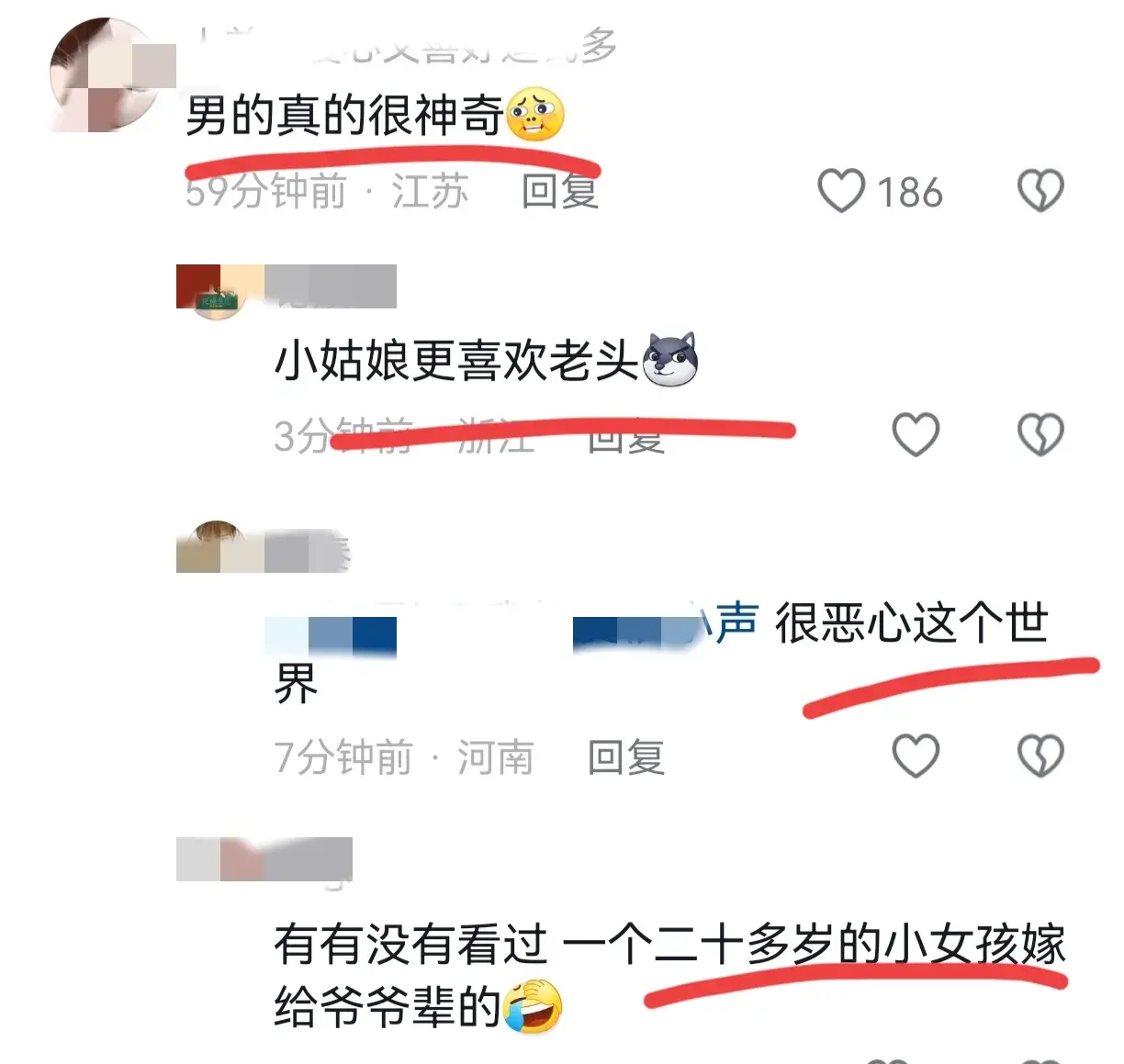Image resolution: width=1124 pixels, height=1064 pixels.
Task: Open avatar of 河南 commenter
Action: [213, 547]
